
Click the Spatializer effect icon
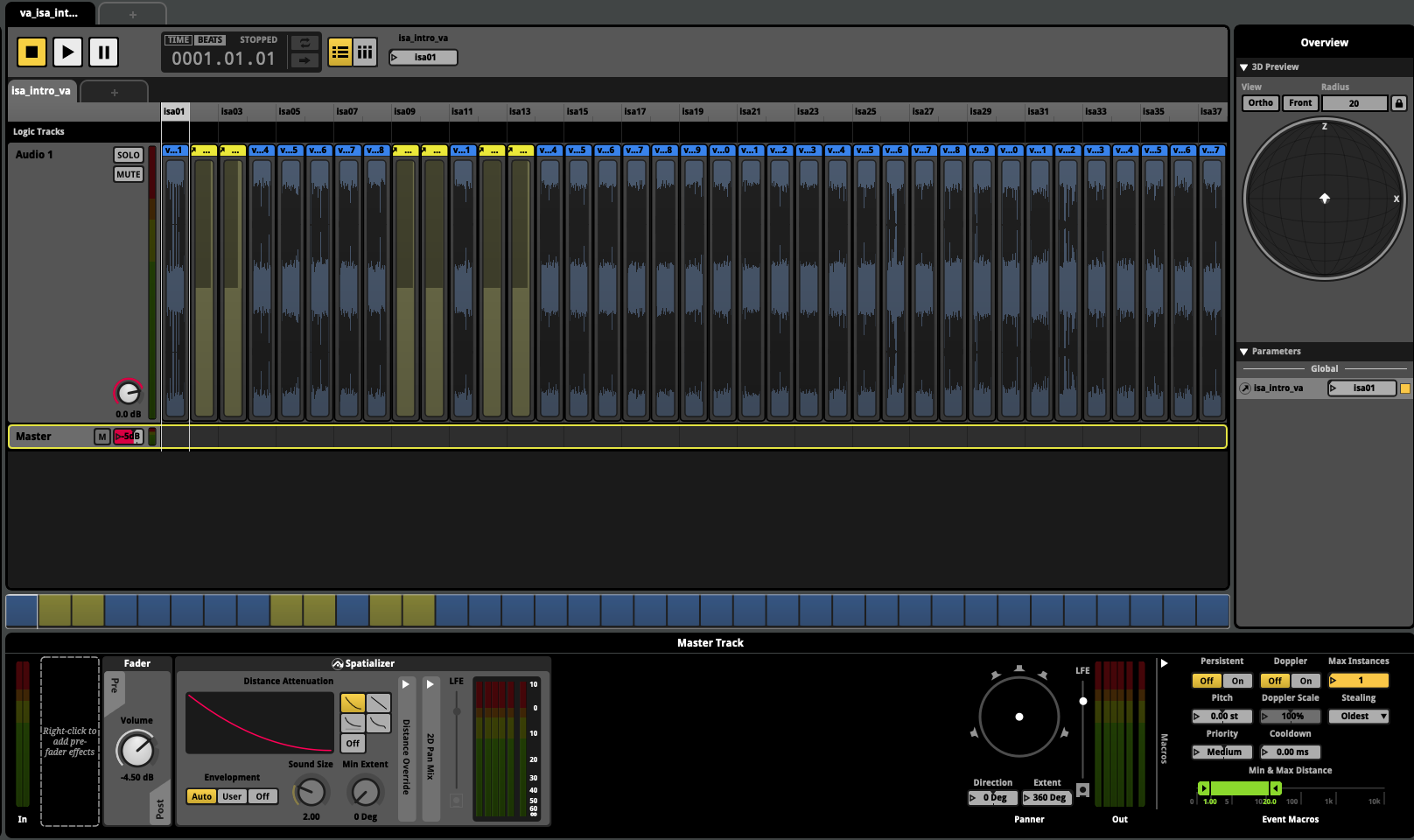[337, 664]
